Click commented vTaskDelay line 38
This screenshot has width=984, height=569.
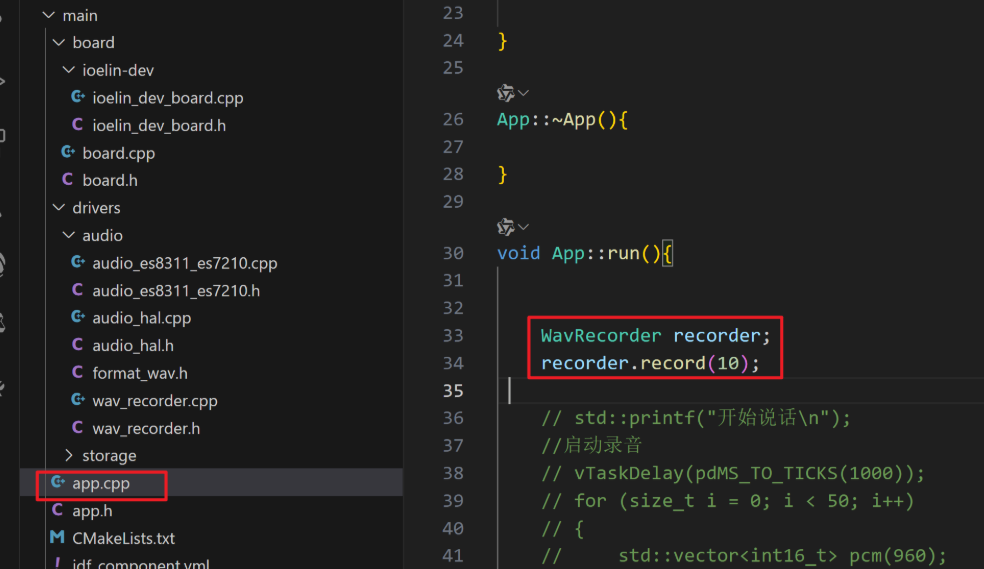[733, 473]
